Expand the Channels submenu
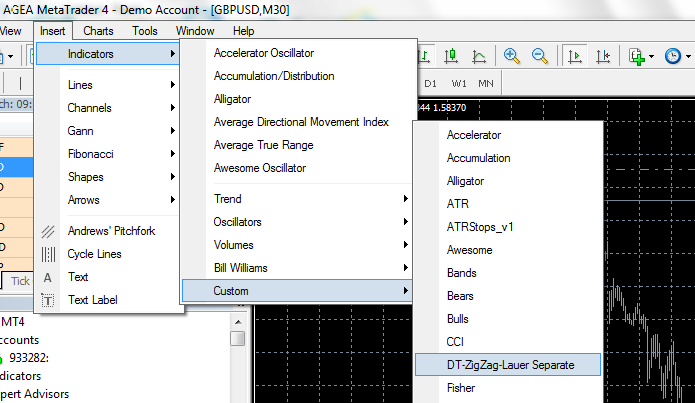This screenshot has height=403, width=695. (x=107, y=108)
